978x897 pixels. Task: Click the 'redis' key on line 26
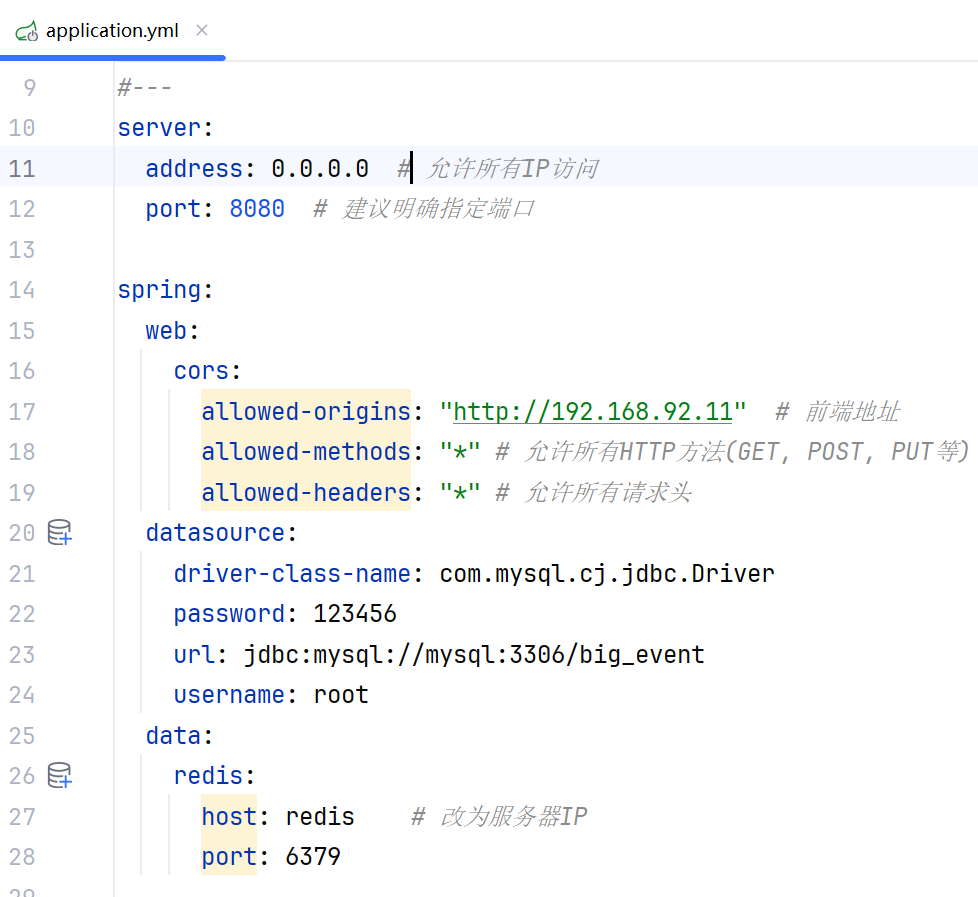[208, 776]
